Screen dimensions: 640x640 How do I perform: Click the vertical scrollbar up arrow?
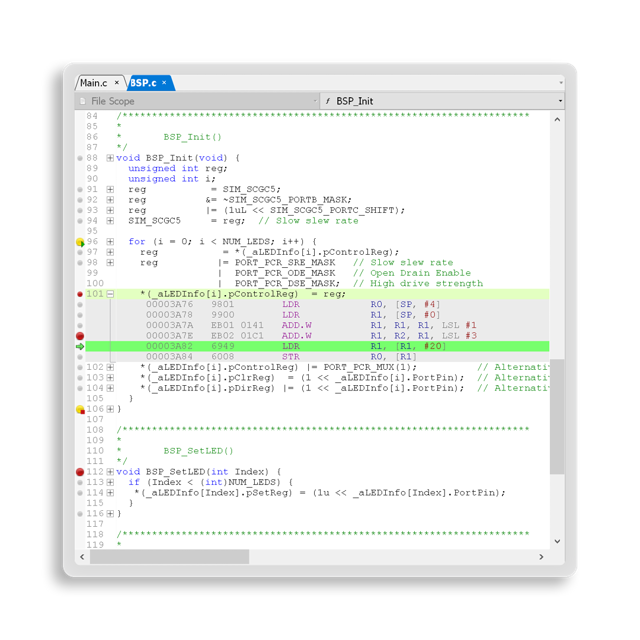[557, 120]
